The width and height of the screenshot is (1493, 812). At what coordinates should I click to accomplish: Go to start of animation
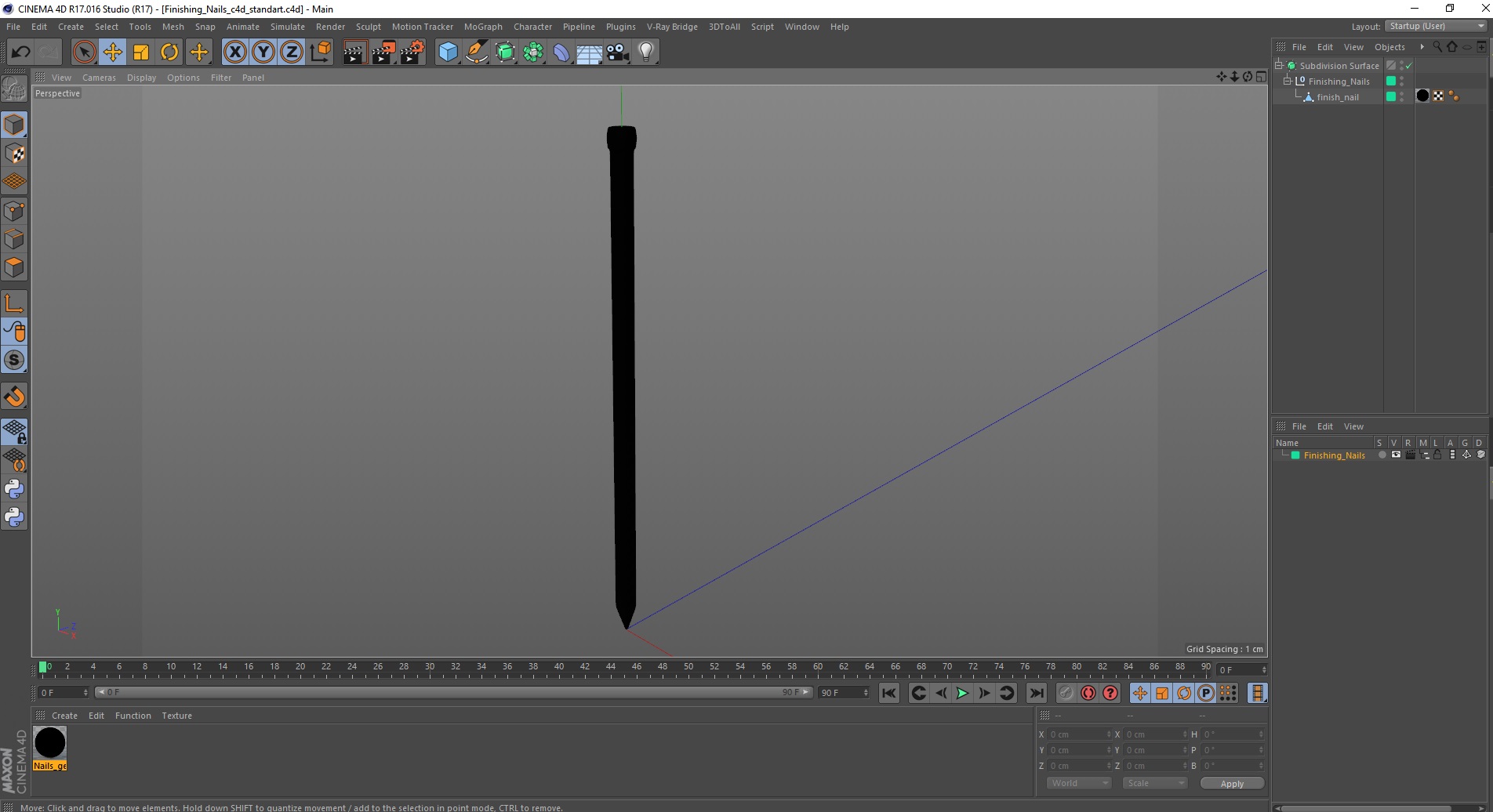pyautogui.click(x=888, y=693)
